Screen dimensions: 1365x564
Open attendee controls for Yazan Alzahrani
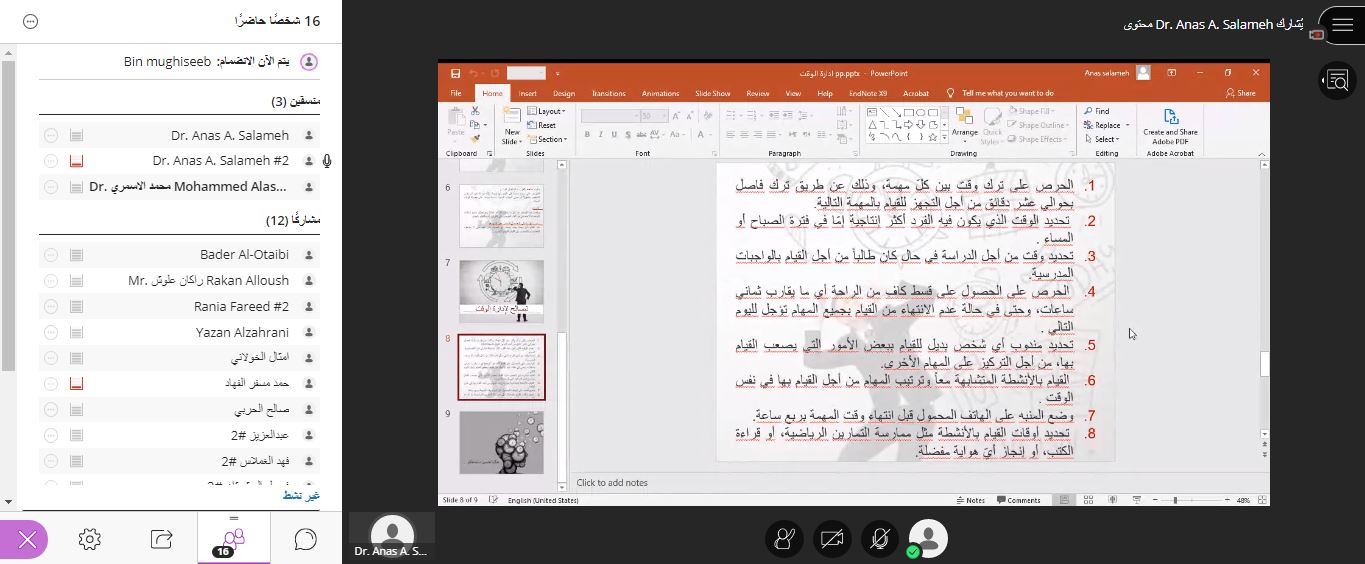coord(51,332)
